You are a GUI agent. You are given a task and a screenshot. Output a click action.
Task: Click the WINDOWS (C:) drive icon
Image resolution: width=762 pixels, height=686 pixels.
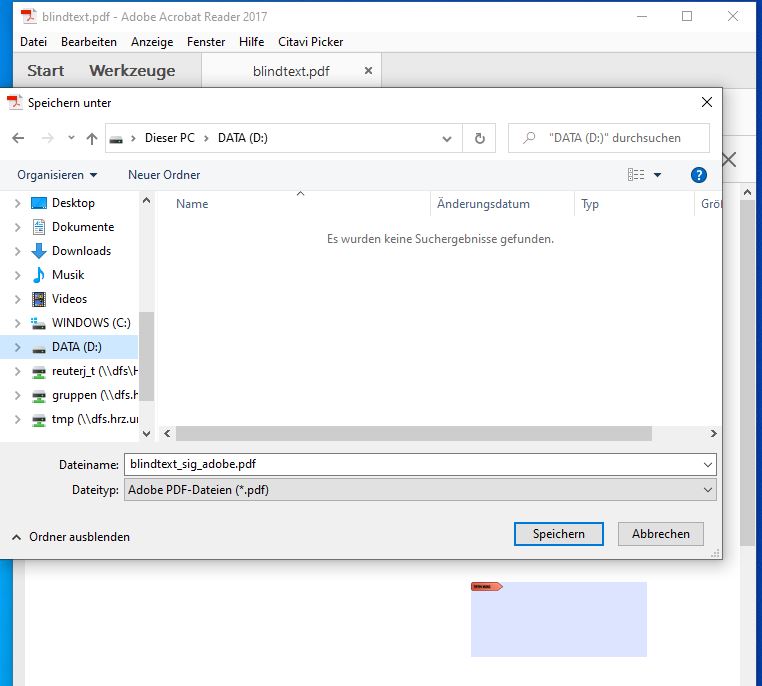coord(38,323)
